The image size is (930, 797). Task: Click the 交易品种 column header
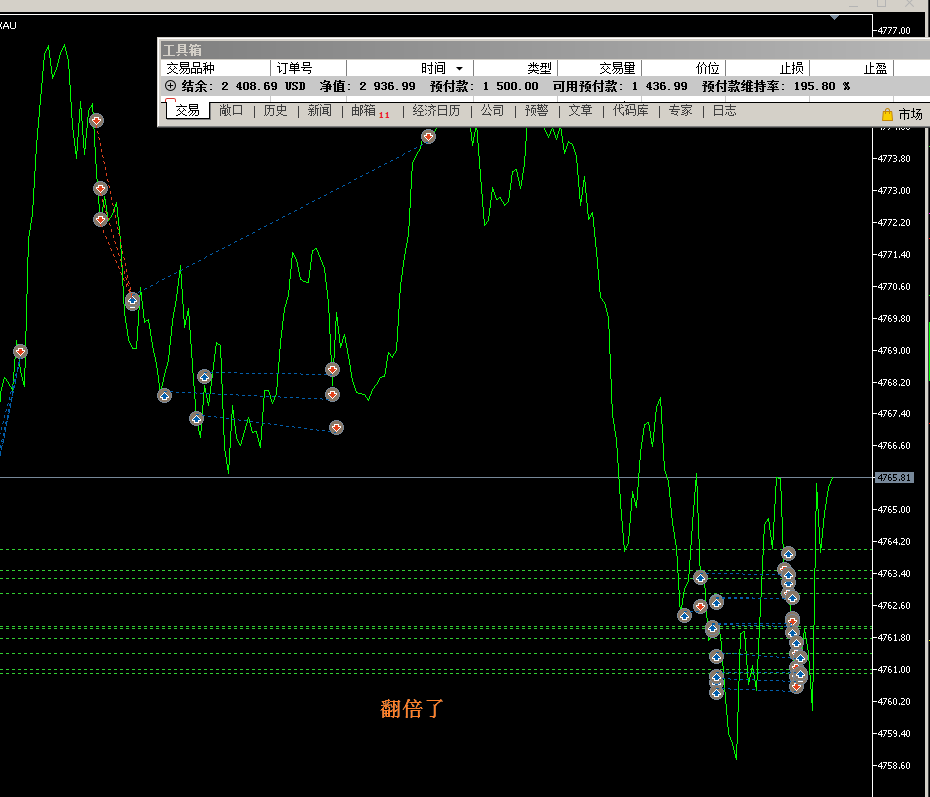click(x=190, y=68)
